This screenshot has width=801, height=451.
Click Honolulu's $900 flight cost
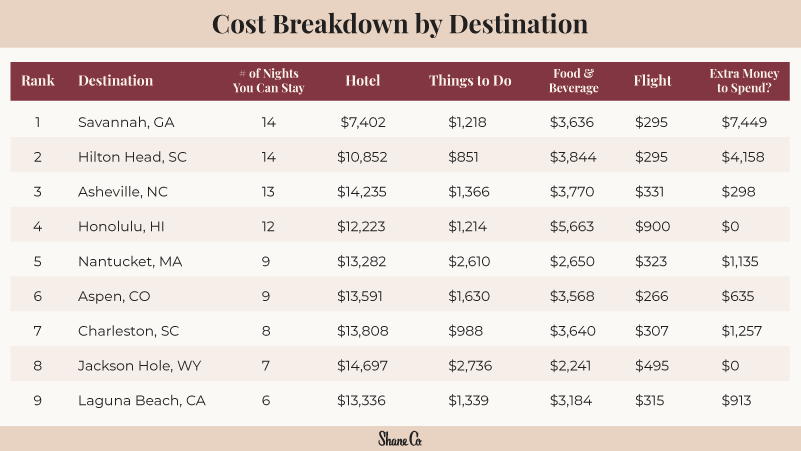(652, 227)
